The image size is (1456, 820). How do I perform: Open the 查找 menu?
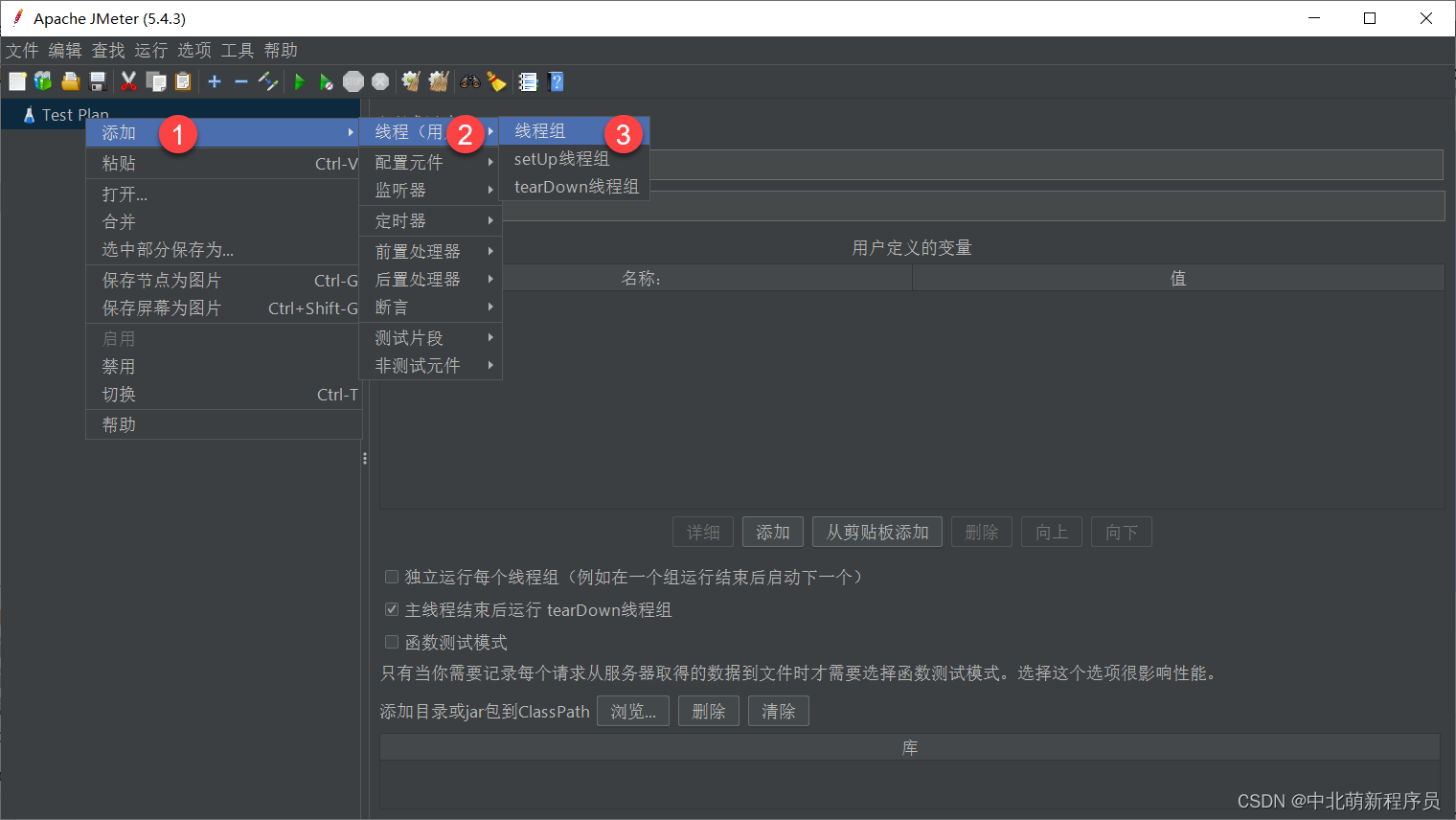tap(108, 51)
